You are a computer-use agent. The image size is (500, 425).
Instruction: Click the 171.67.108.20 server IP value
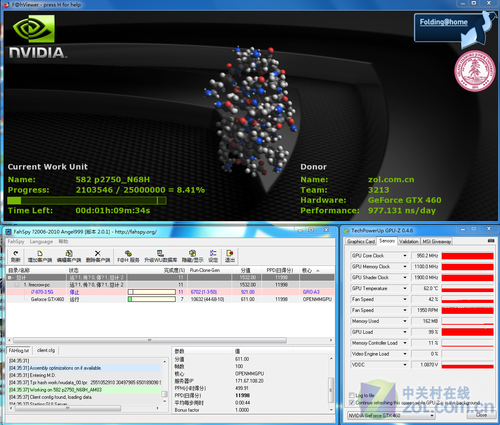coord(249,381)
